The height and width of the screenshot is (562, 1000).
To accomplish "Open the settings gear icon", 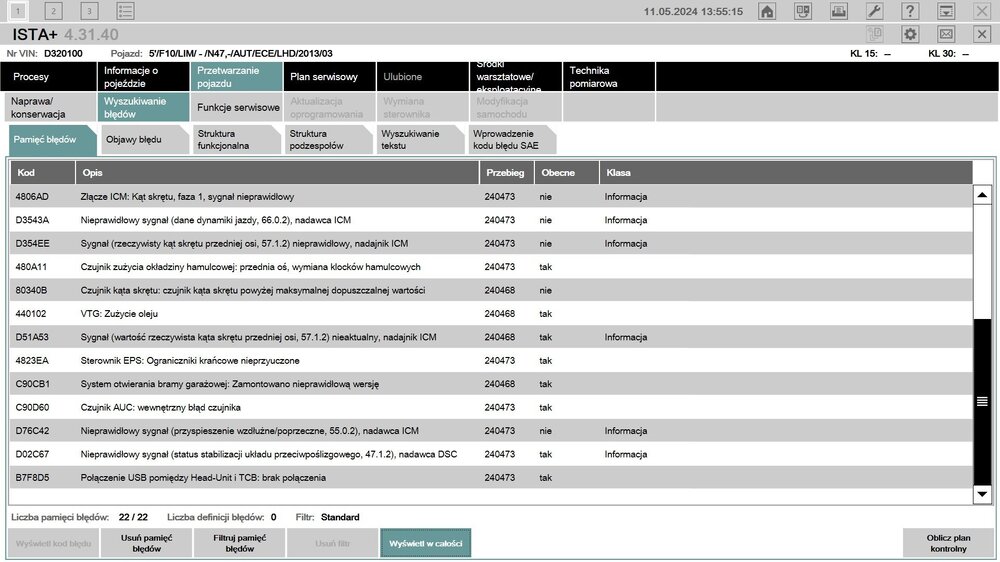I will click(910, 34).
